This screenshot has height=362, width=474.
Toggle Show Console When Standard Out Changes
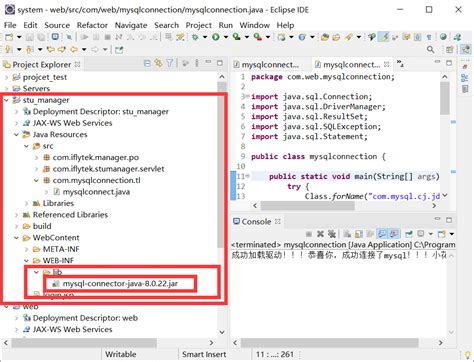pos(382,234)
